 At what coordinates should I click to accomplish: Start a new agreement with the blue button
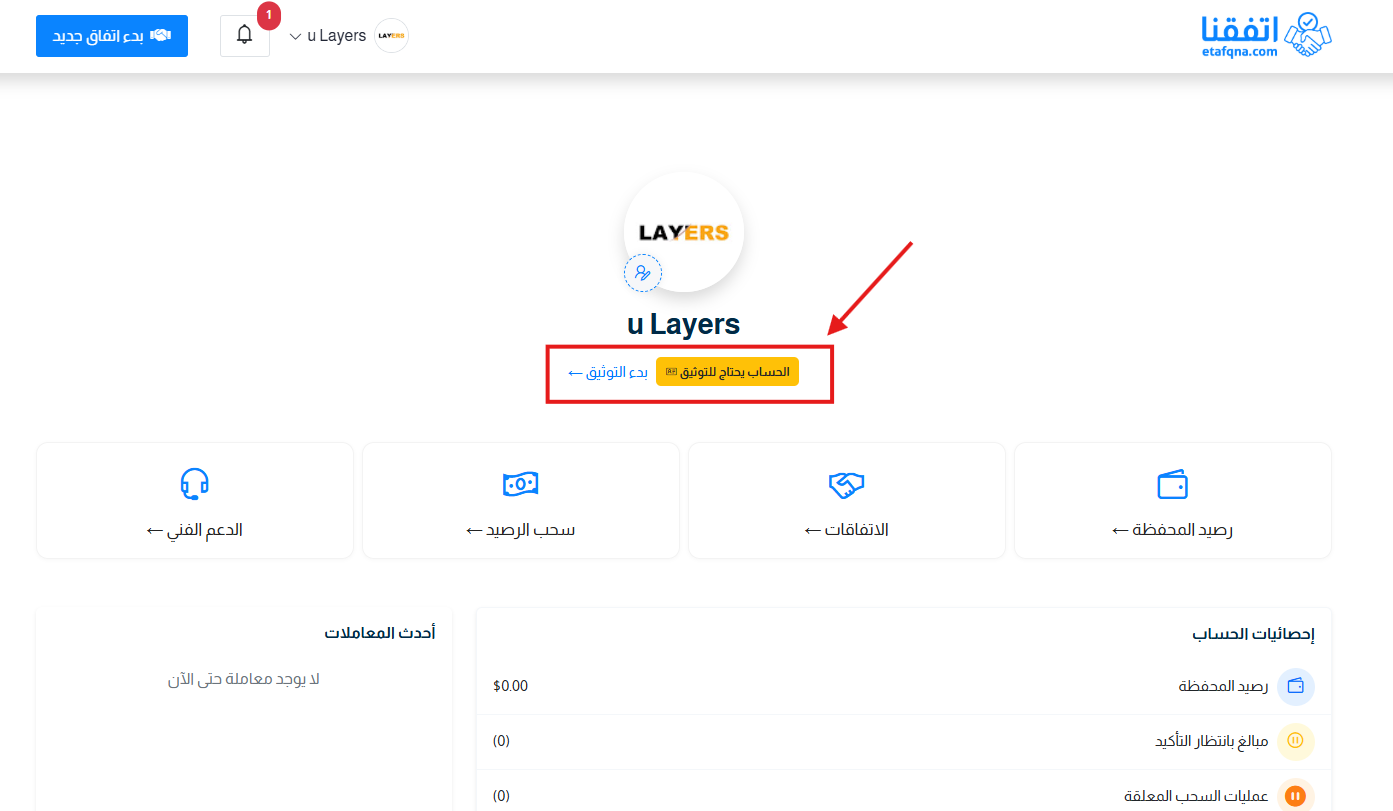[112, 36]
